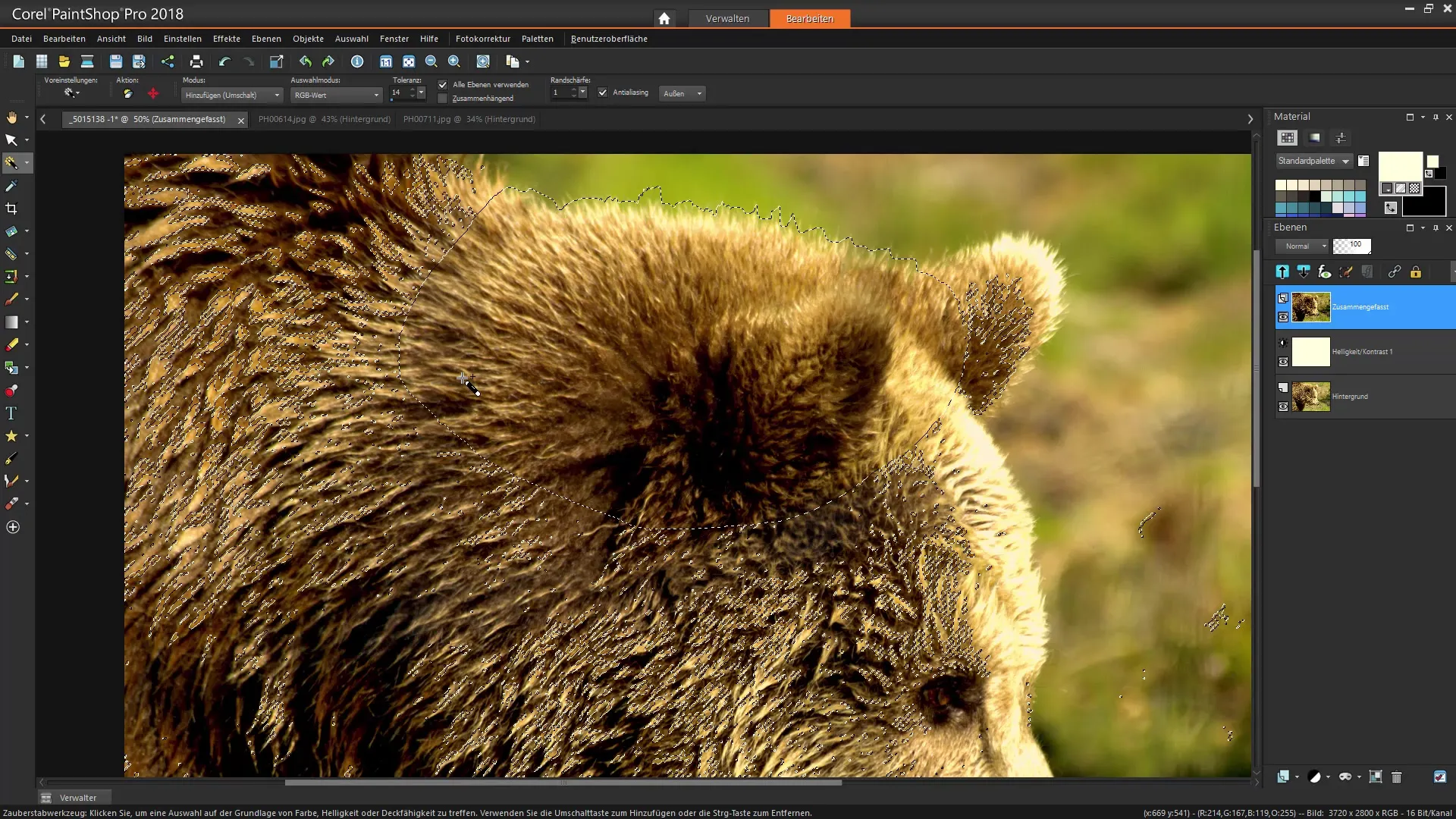Expand the paste options dropdown arrow
1456x819 pixels.
[527, 62]
